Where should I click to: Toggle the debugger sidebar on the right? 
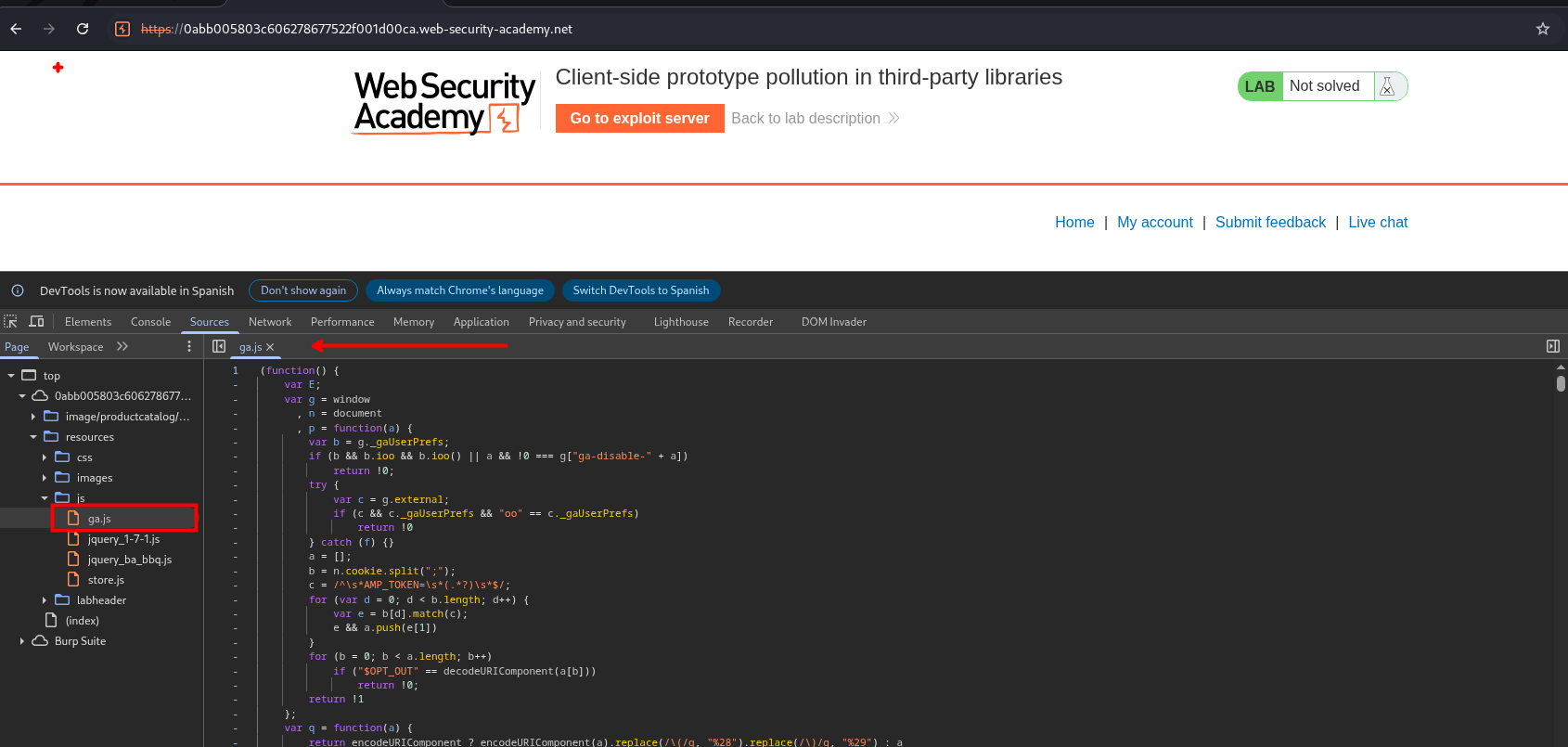coord(1552,346)
